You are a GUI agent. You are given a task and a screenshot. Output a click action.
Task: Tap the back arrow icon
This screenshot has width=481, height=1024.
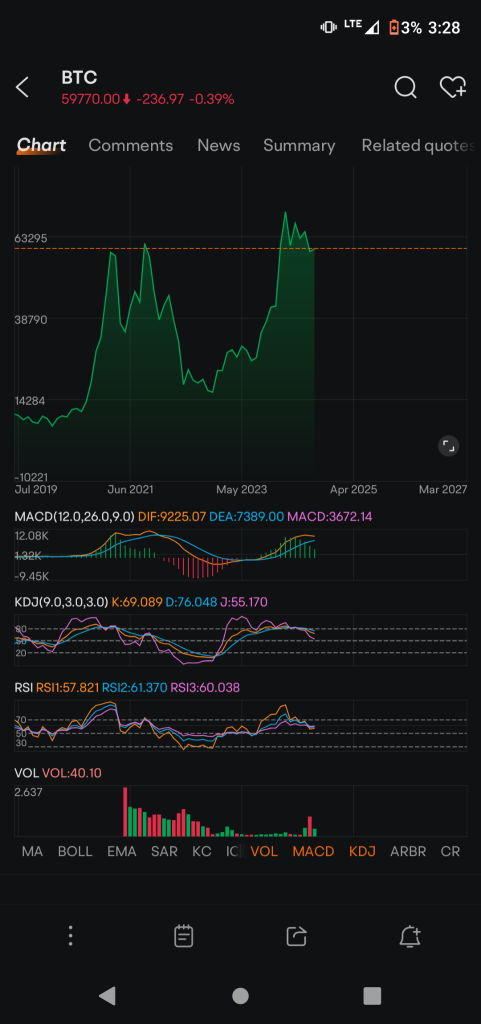pos(22,88)
